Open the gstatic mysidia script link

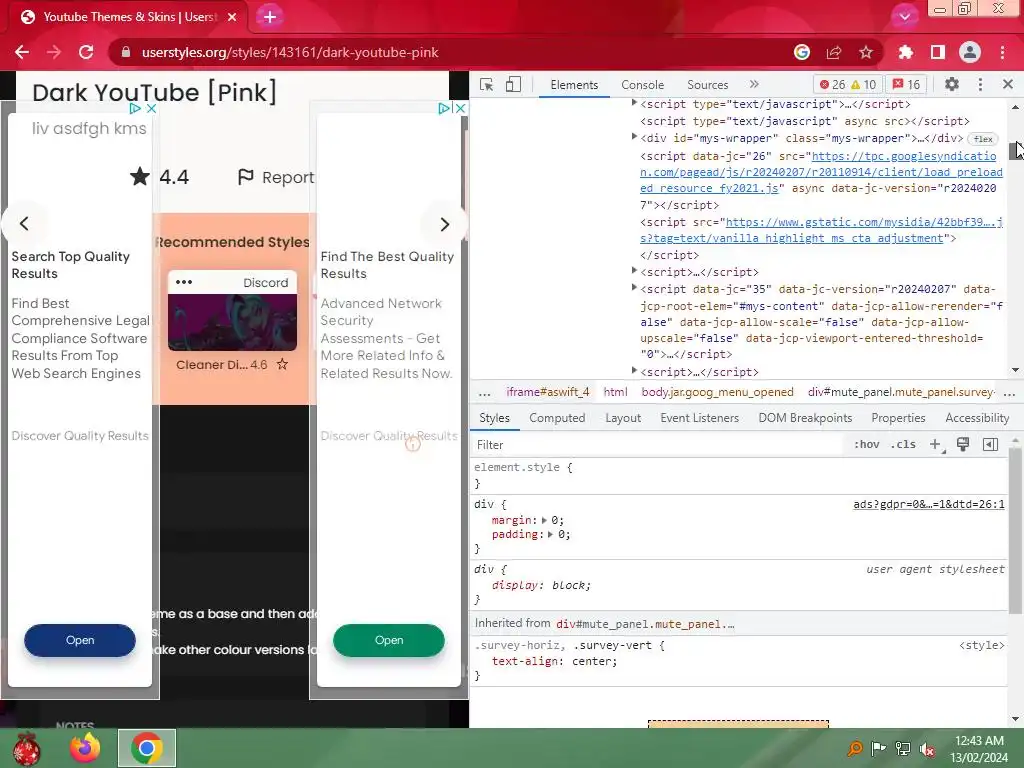822,231
